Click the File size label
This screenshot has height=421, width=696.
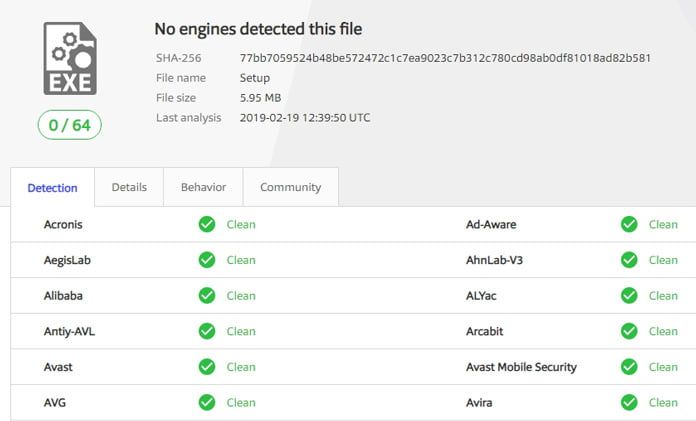click(x=176, y=98)
